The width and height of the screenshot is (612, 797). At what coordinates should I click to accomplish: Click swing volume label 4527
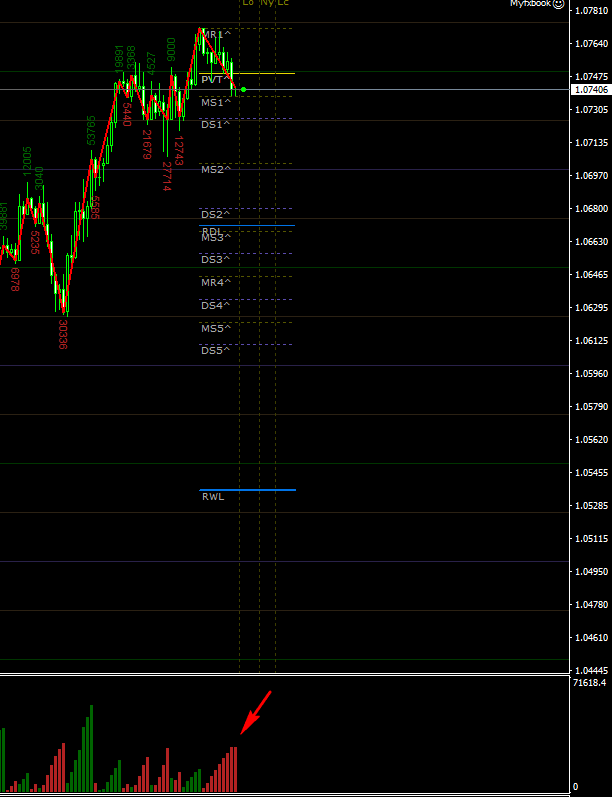click(152, 64)
